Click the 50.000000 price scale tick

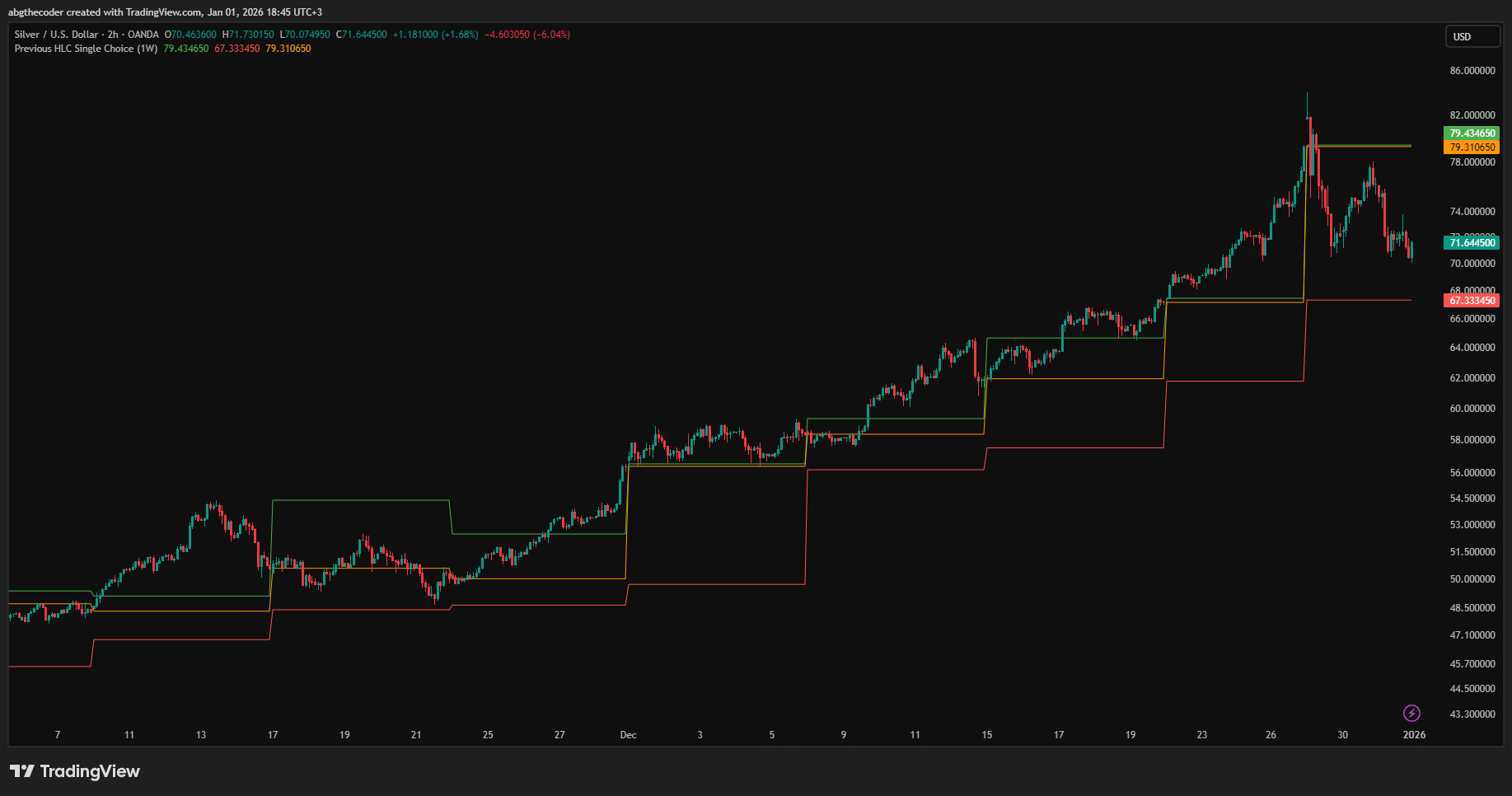point(1472,579)
